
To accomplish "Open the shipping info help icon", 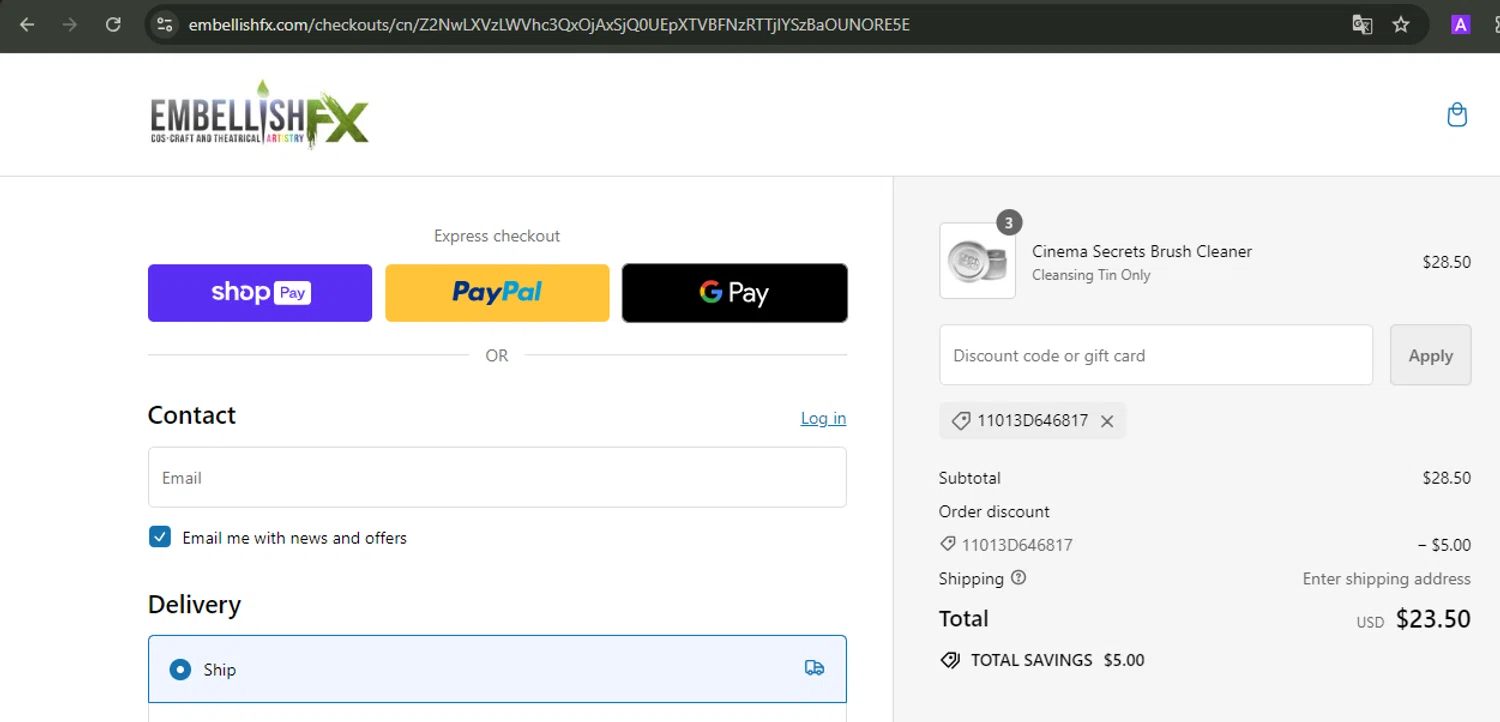I will pos(1018,577).
